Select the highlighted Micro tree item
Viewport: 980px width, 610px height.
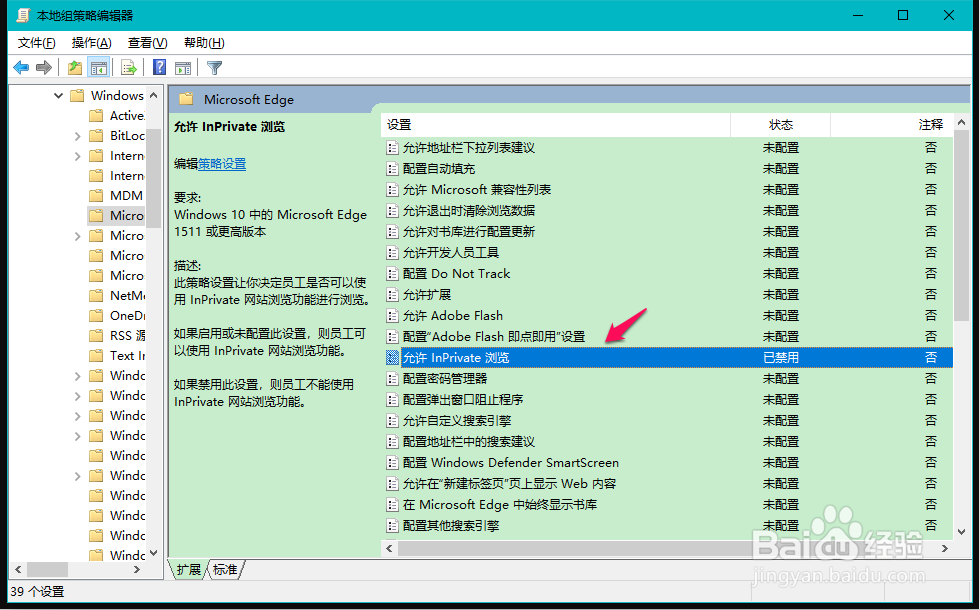click(127, 216)
